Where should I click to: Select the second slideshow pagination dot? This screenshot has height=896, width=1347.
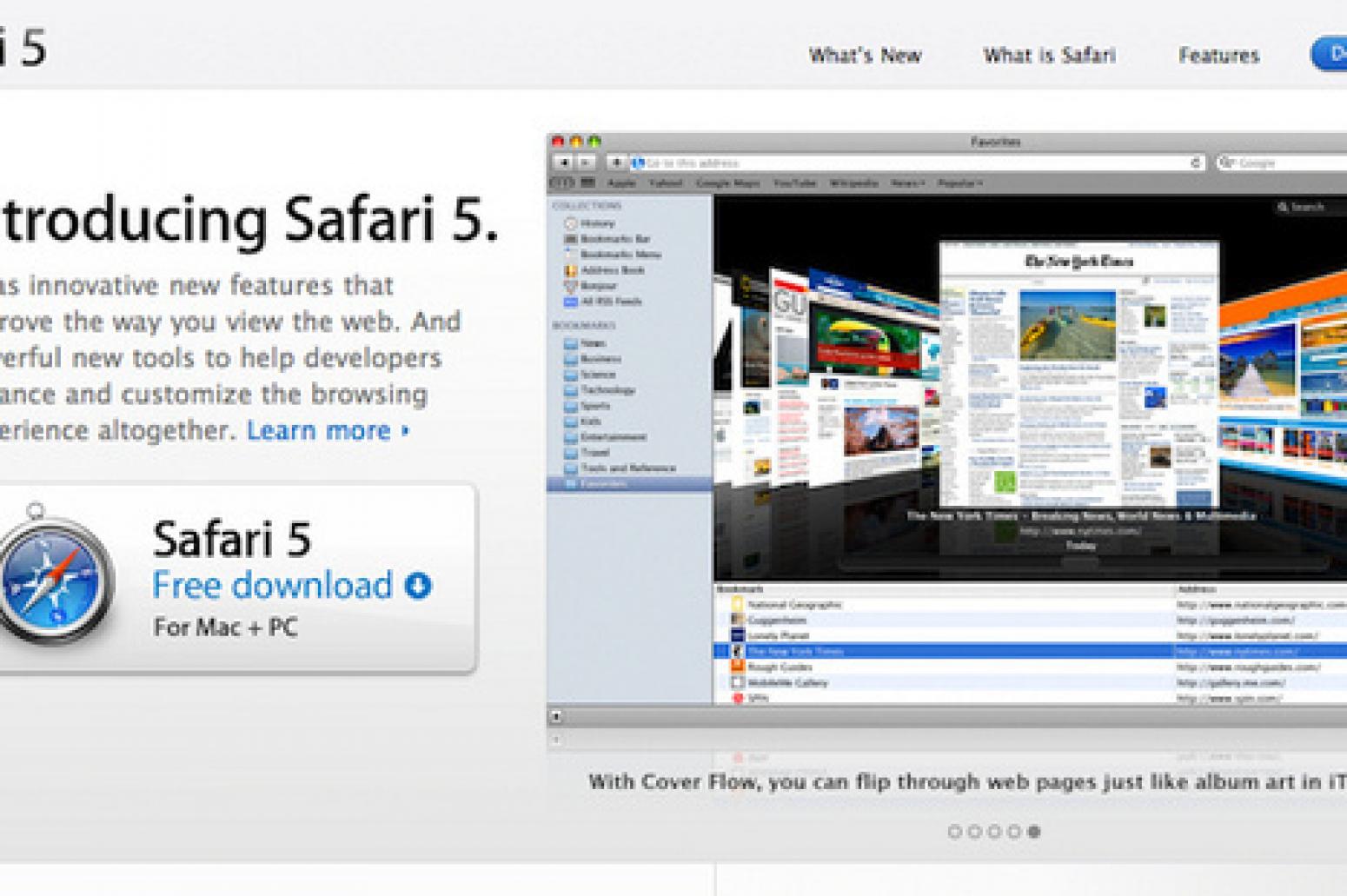[x=974, y=832]
